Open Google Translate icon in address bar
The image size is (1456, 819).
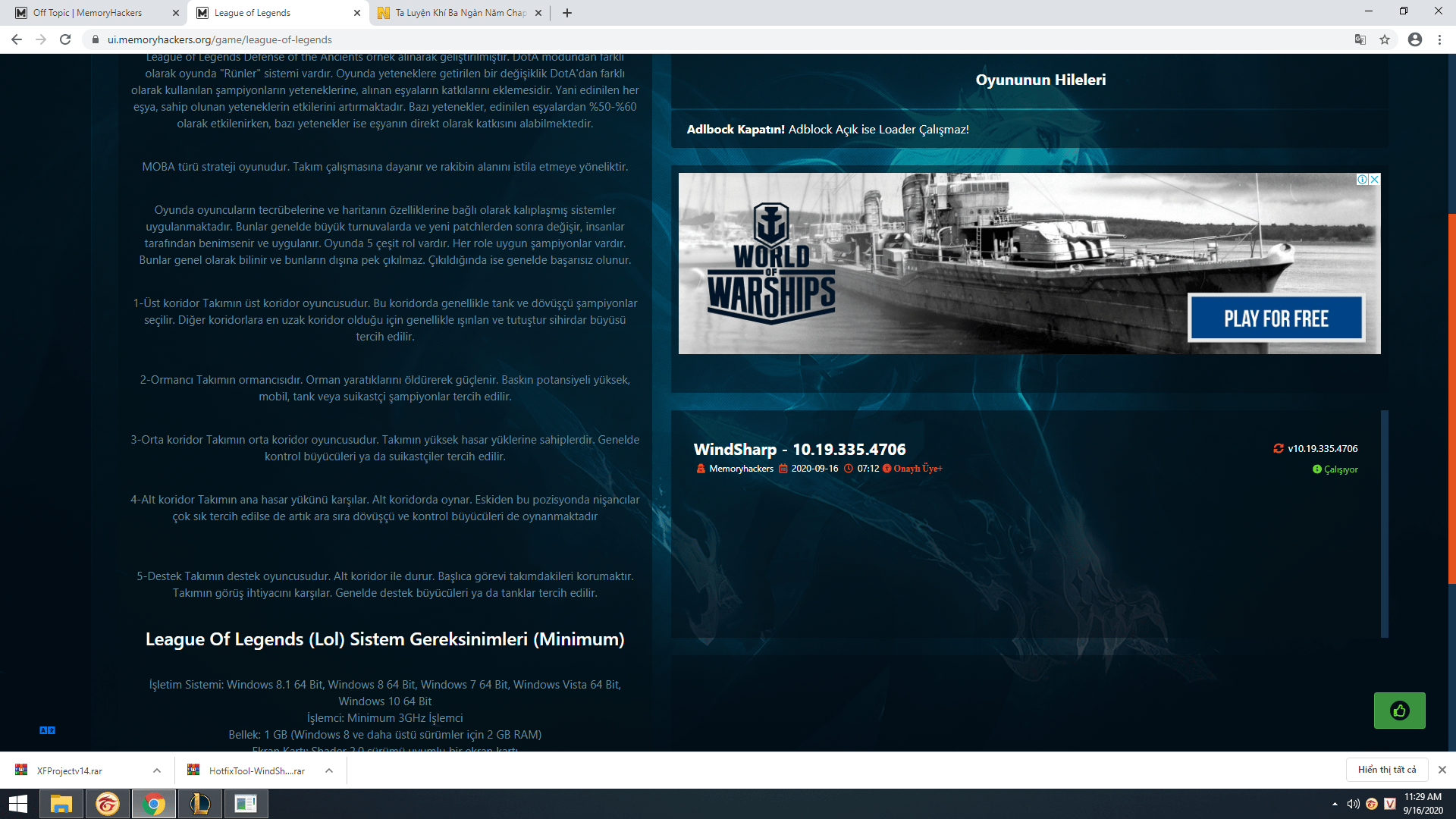coord(1360,39)
